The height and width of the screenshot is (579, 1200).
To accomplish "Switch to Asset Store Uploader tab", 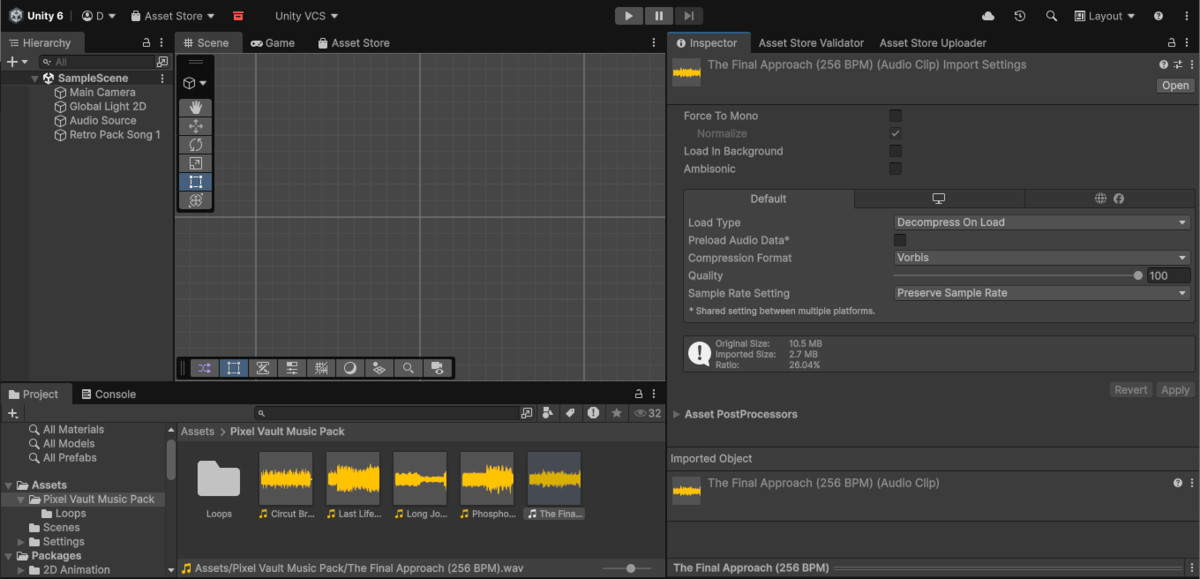I will [x=933, y=43].
